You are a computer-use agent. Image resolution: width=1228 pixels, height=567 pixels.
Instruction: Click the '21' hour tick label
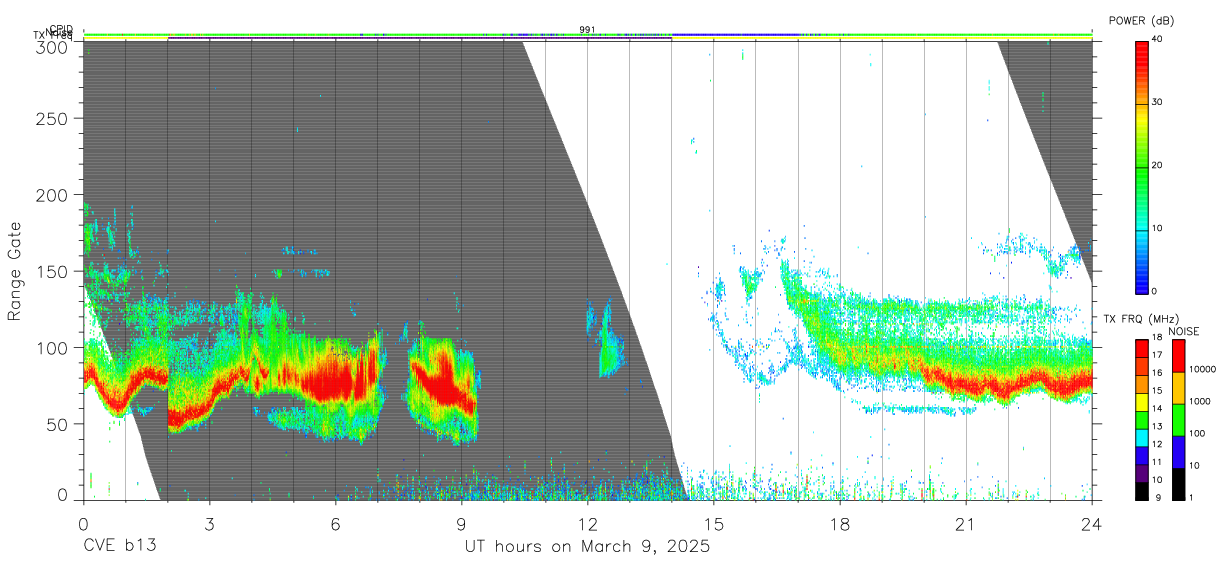click(x=966, y=524)
